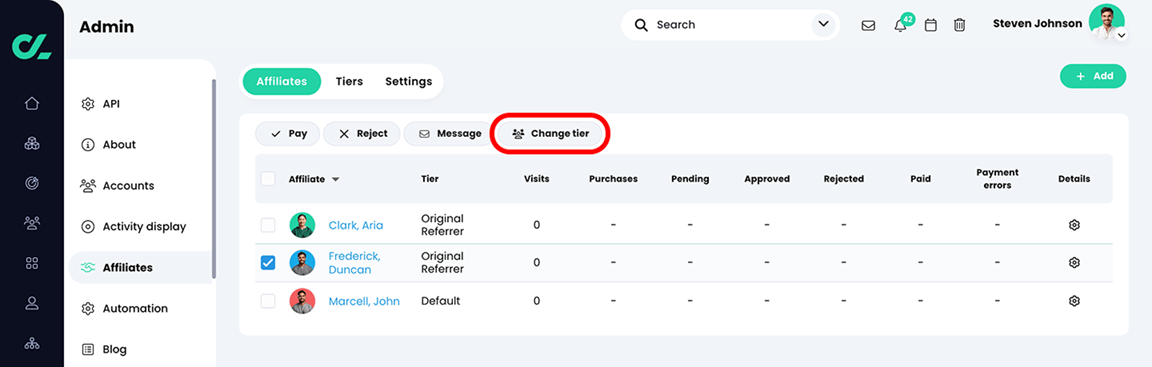This screenshot has width=1152, height=367.
Task: Click the Details column header
Action: tap(1074, 178)
